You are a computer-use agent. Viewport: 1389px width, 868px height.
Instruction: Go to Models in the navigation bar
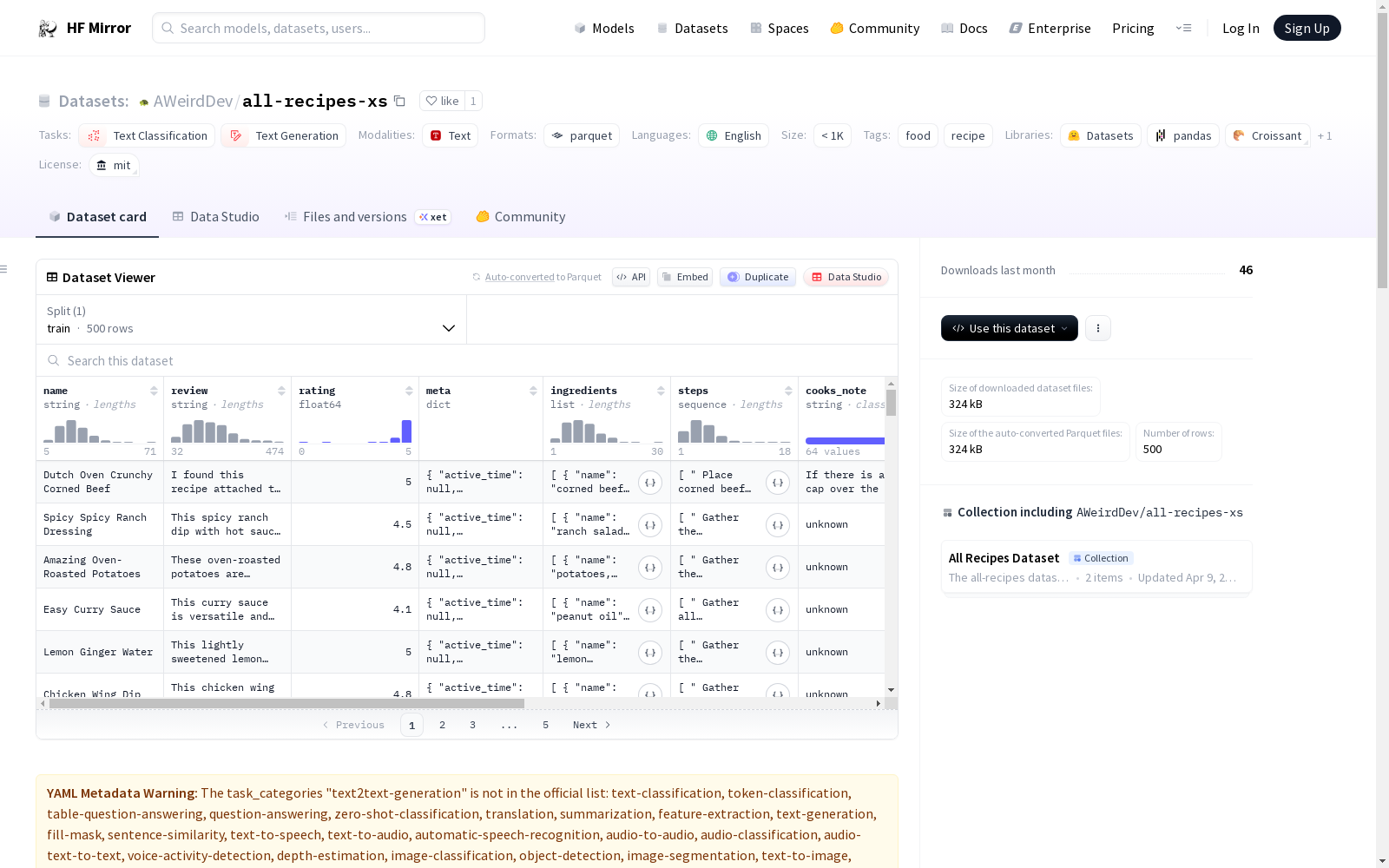[x=604, y=29]
